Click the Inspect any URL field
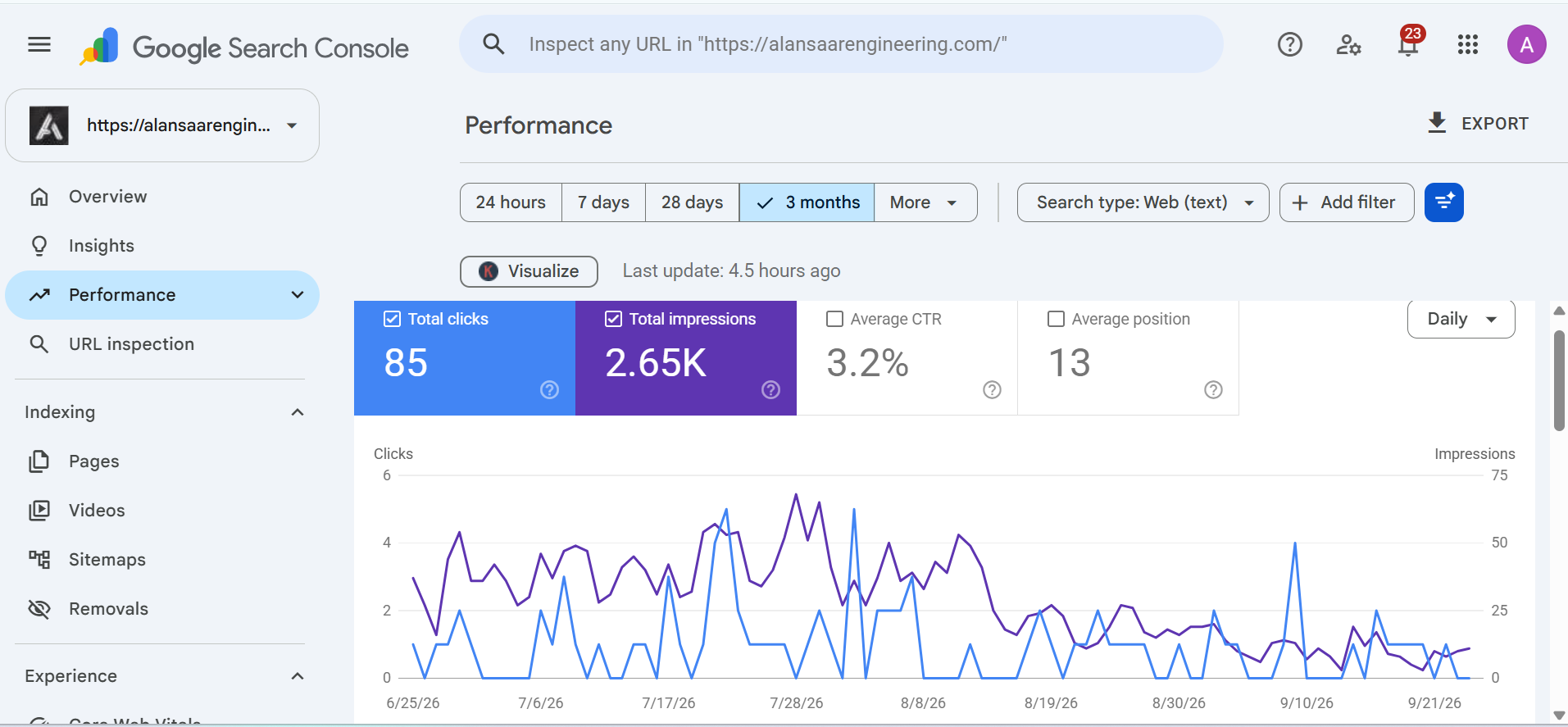Image resolution: width=1568 pixels, height=727 pixels. [841, 44]
